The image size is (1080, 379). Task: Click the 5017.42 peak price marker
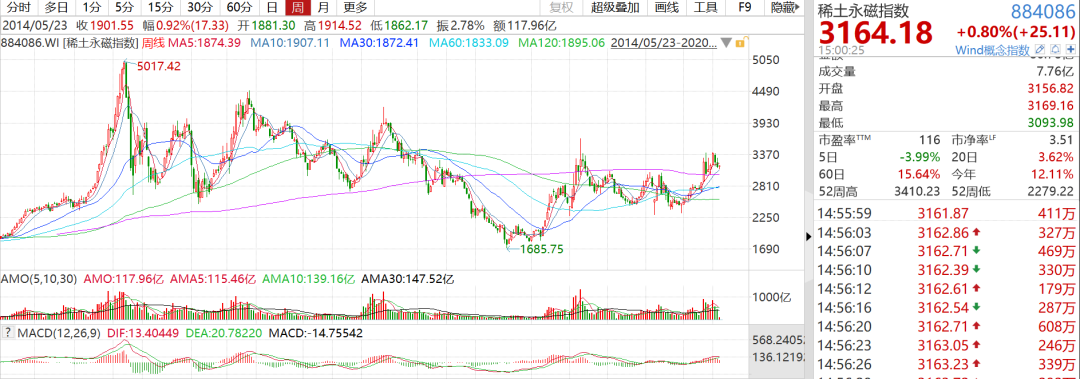(x=159, y=66)
